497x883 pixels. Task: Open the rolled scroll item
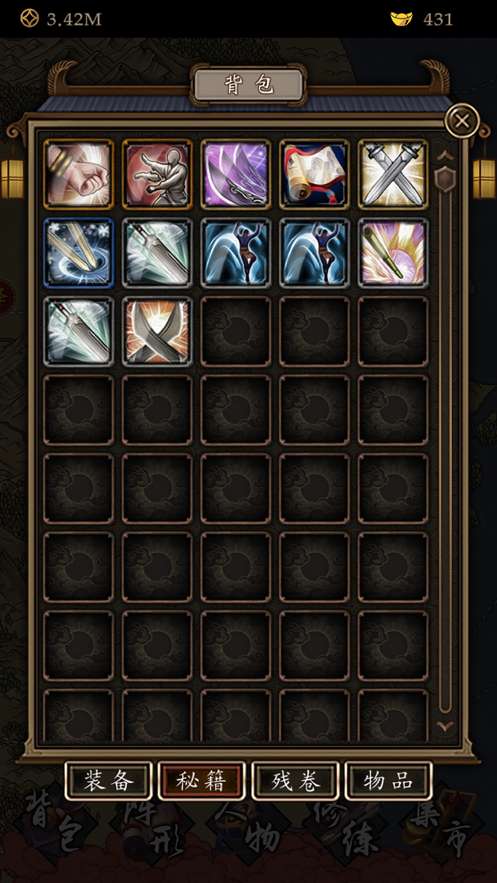(314, 175)
